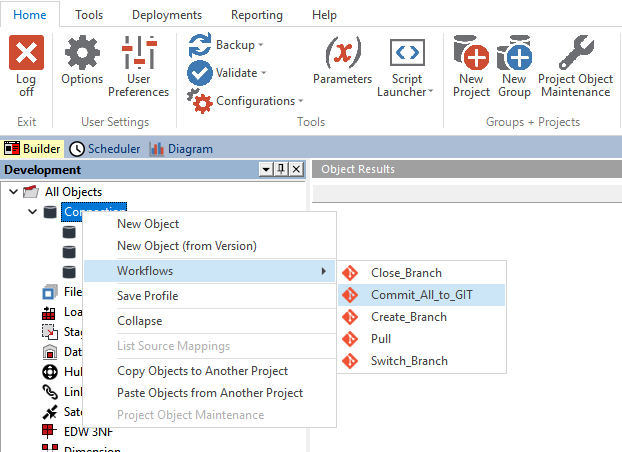Viewport: 622px width, 452px height.
Task: Click the New Project icon
Action: [471, 54]
